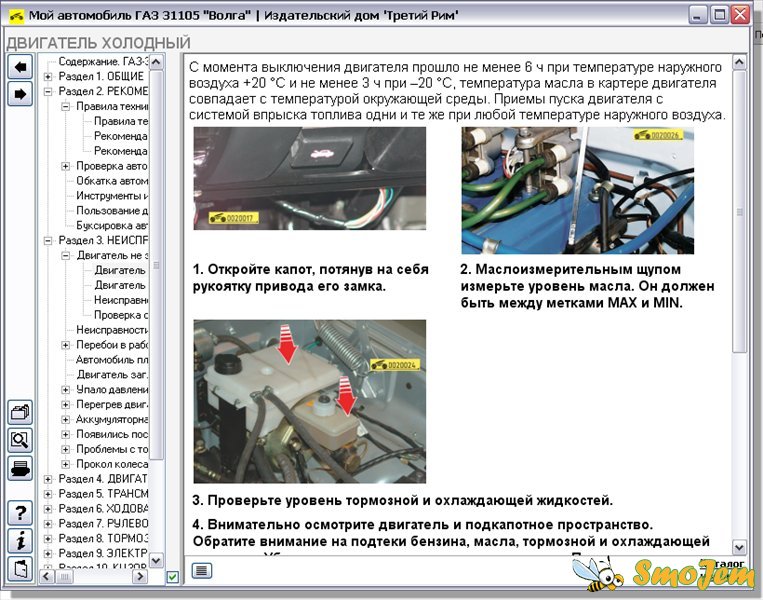Go forward with the right arrow button
763x600 pixels.
click(20, 94)
